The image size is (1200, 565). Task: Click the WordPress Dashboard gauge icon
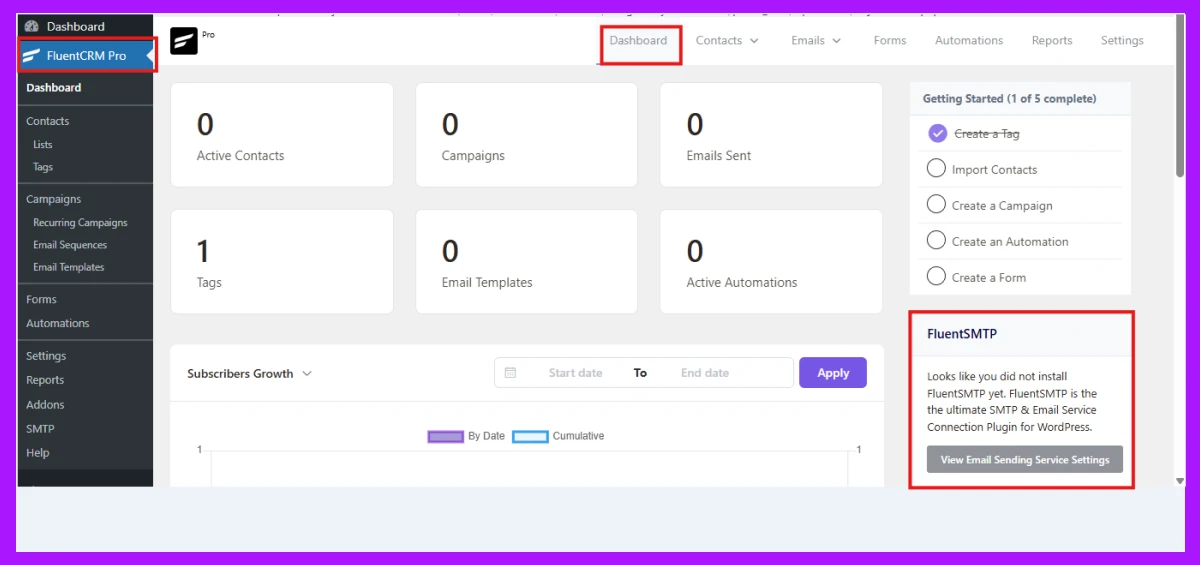pyautogui.click(x=32, y=26)
